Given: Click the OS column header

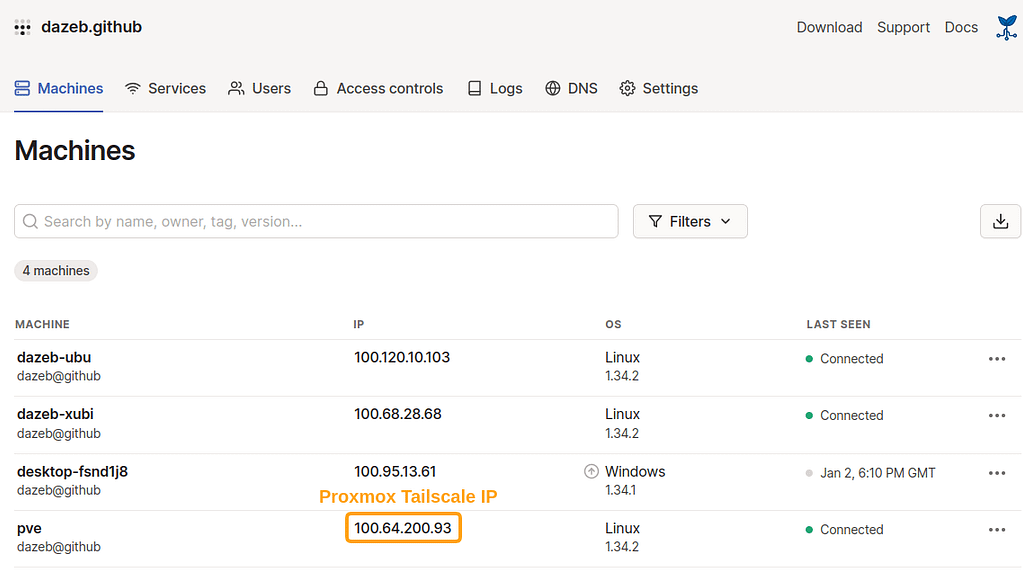Looking at the screenshot, I should coord(613,324).
